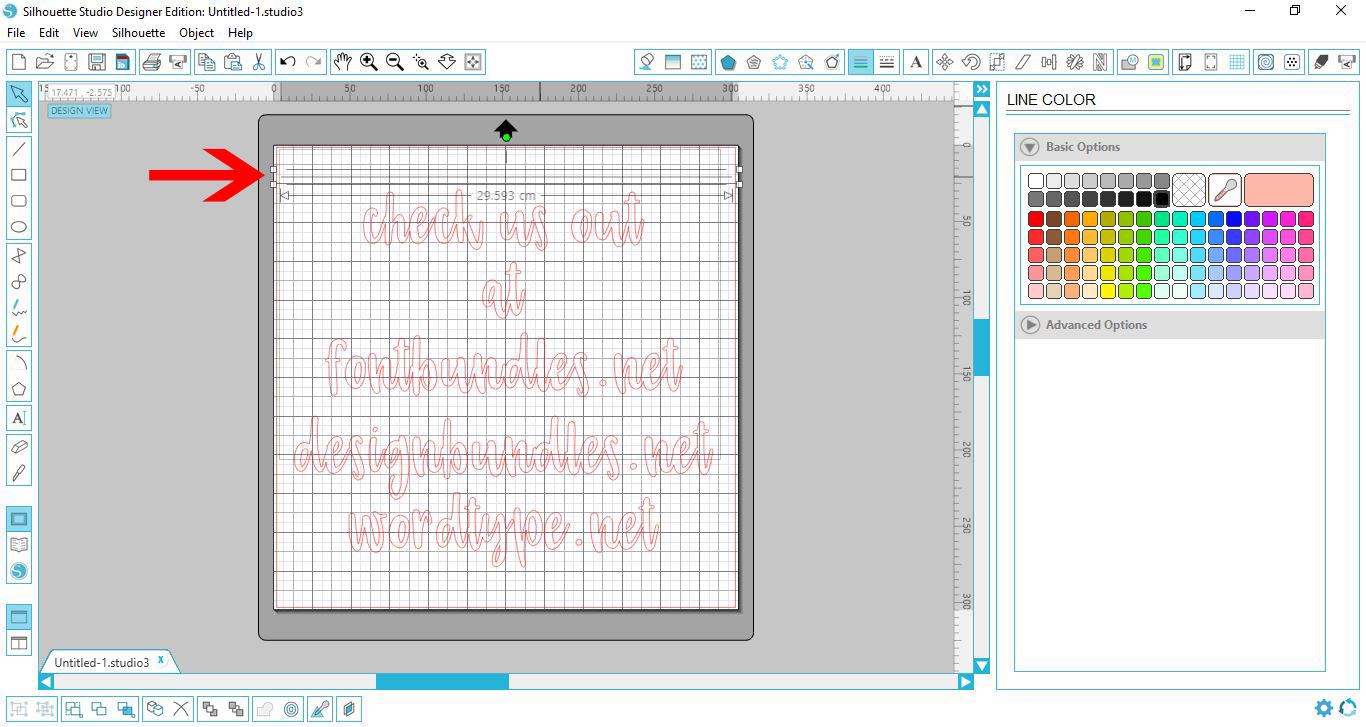Screen dimensions: 1366x727
Task: Pick the red line color swatch
Action: pyautogui.click(x=1035, y=218)
